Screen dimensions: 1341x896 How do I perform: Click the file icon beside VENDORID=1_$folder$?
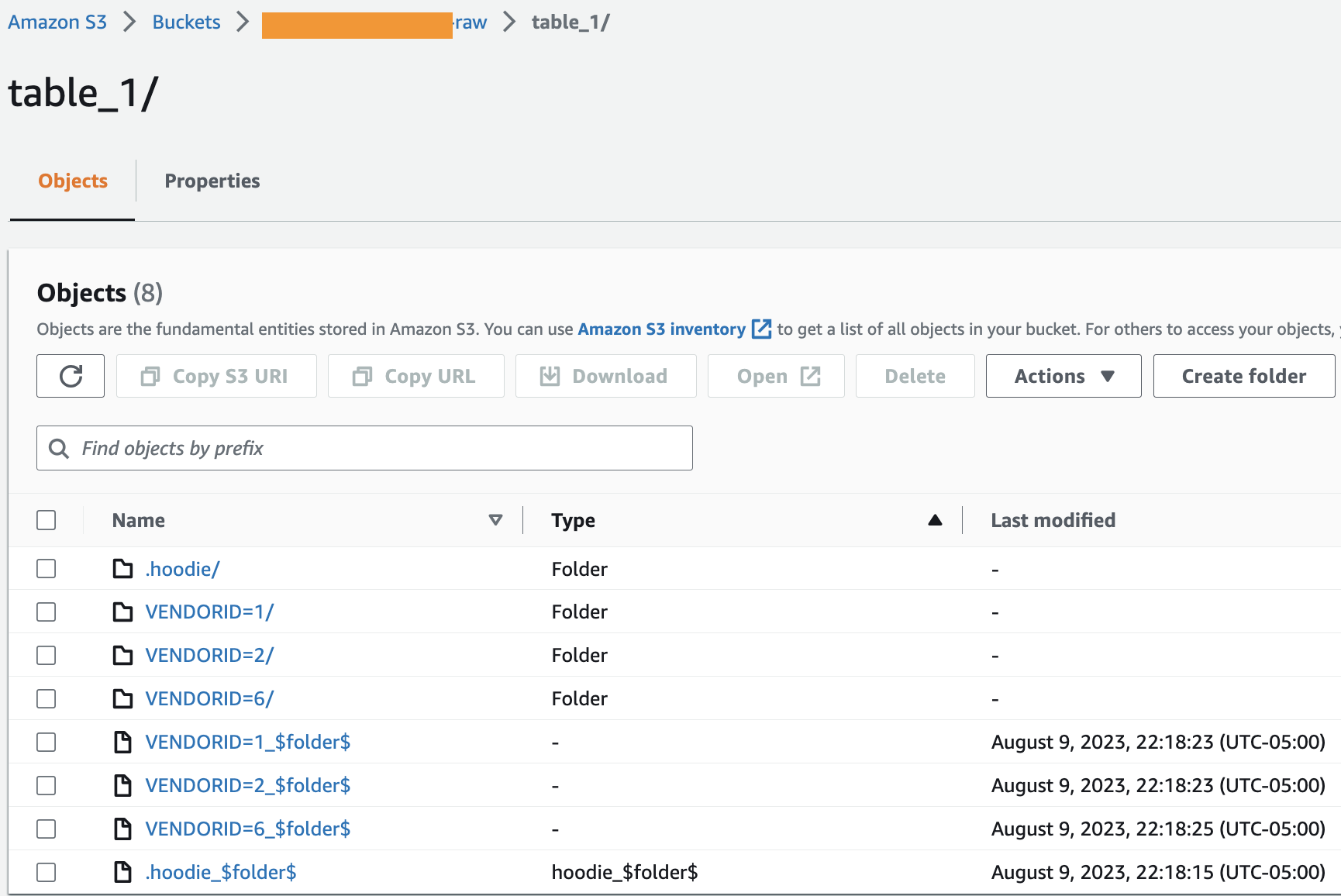[122, 743]
